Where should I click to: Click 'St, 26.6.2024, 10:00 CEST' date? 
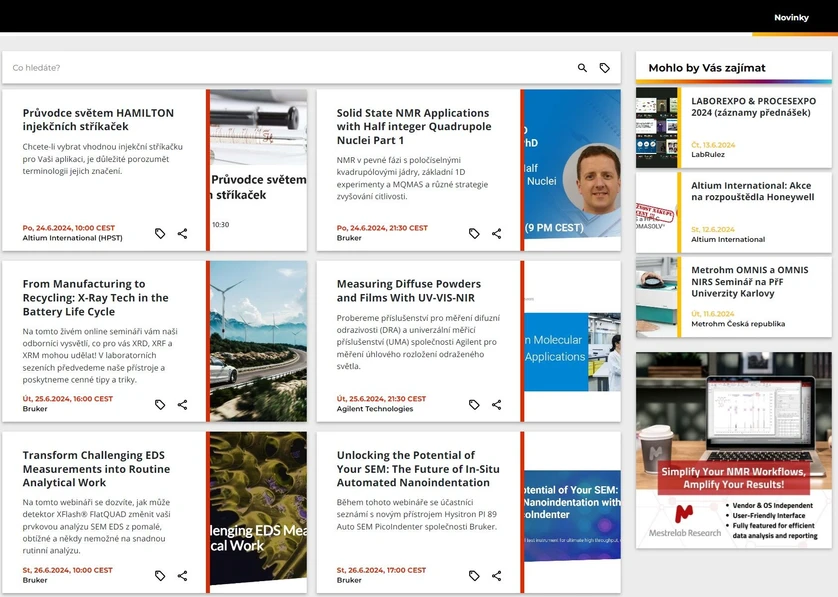(67, 570)
